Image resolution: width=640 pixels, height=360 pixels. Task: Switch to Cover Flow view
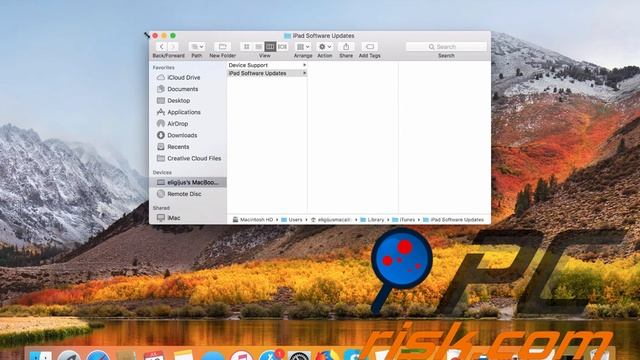coord(282,47)
